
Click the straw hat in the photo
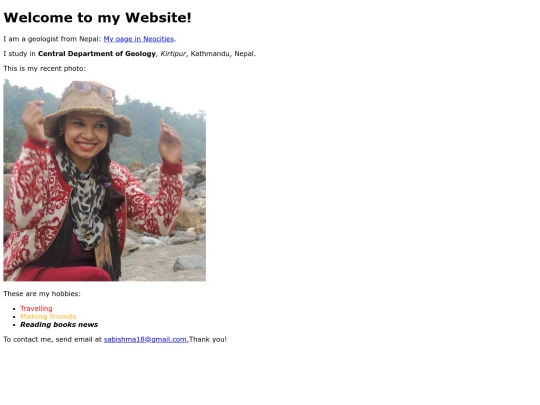point(88,108)
